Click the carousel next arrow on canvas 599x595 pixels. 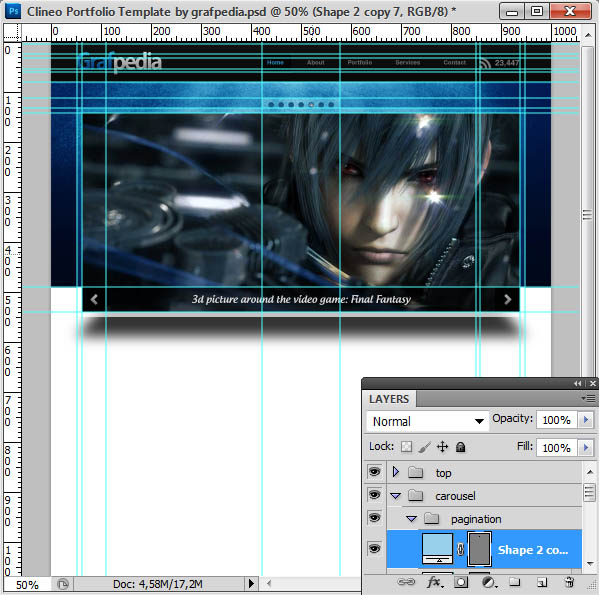(507, 299)
